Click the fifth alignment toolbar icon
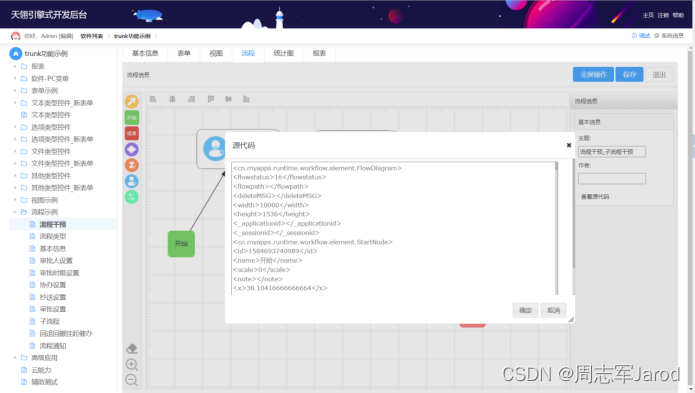695x393 pixels. pos(228,99)
